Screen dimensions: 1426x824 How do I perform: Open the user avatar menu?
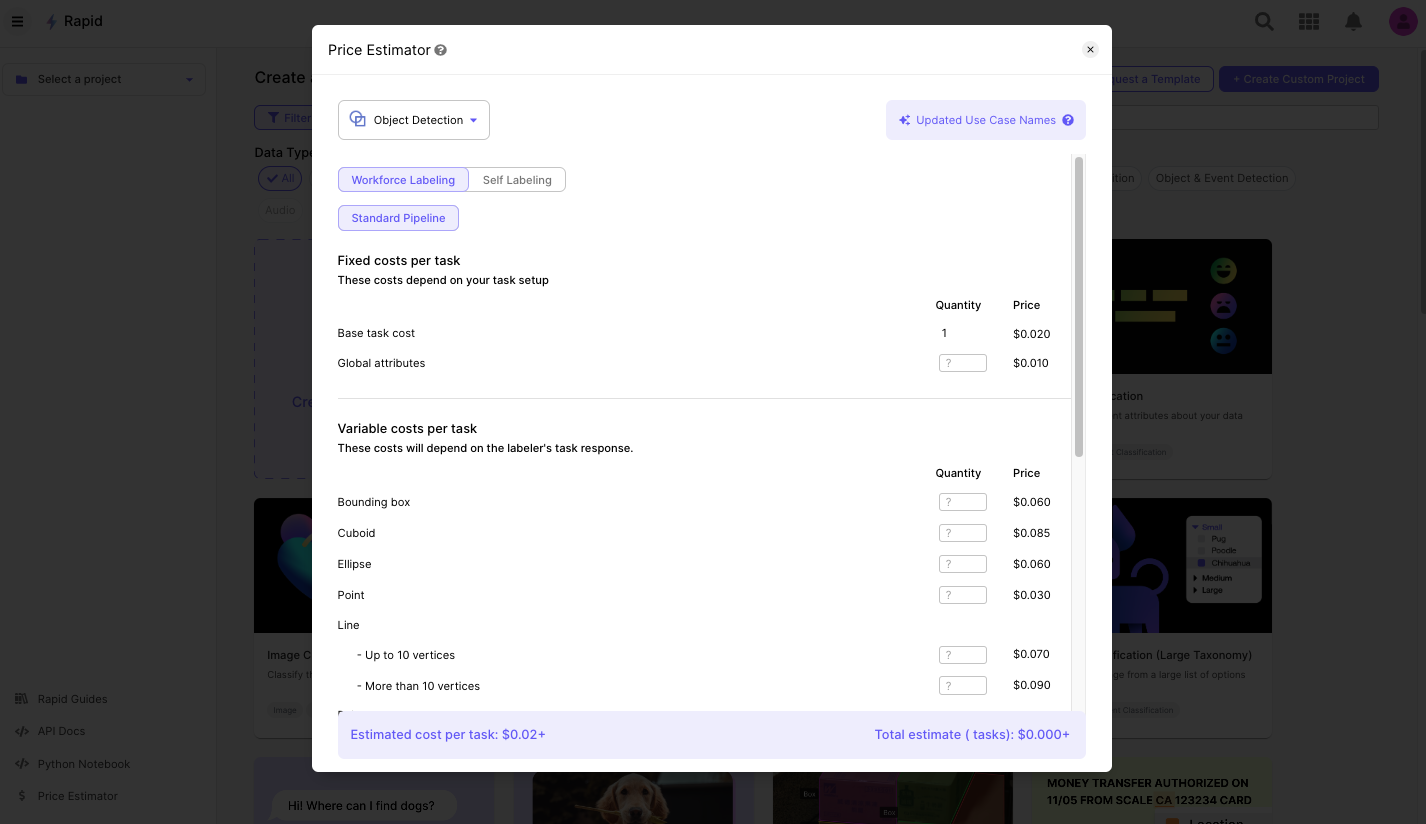click(1403, 21)
